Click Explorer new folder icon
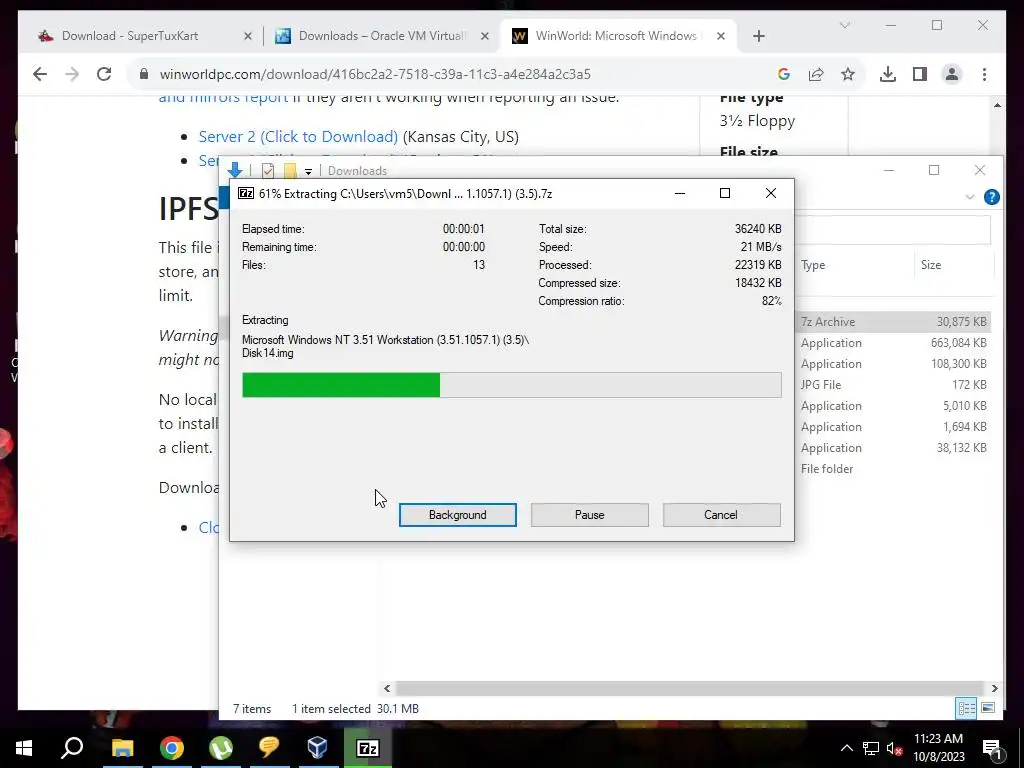 (290, 170)
